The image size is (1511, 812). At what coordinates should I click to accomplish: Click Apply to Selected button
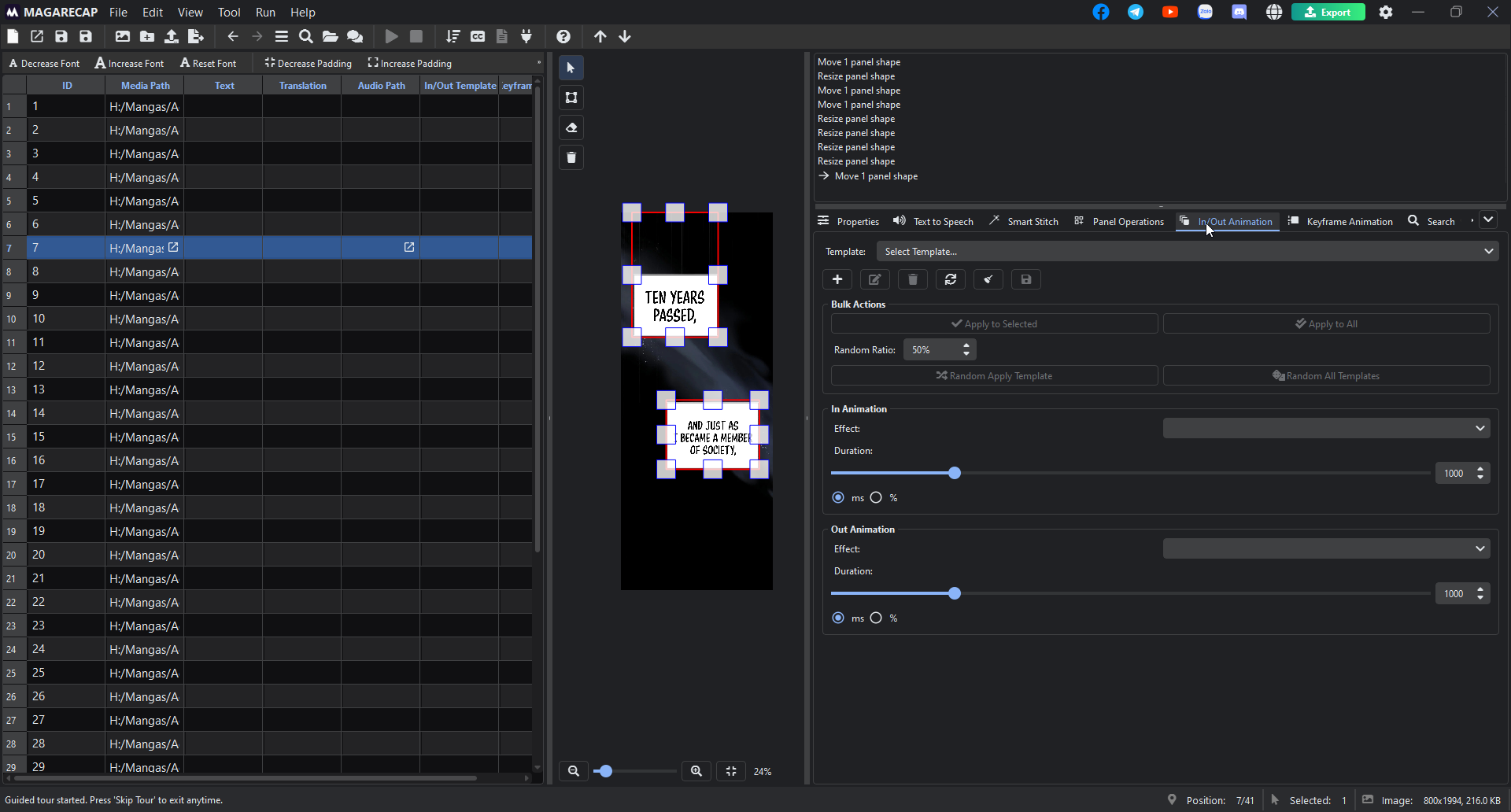tap(994, 323)
